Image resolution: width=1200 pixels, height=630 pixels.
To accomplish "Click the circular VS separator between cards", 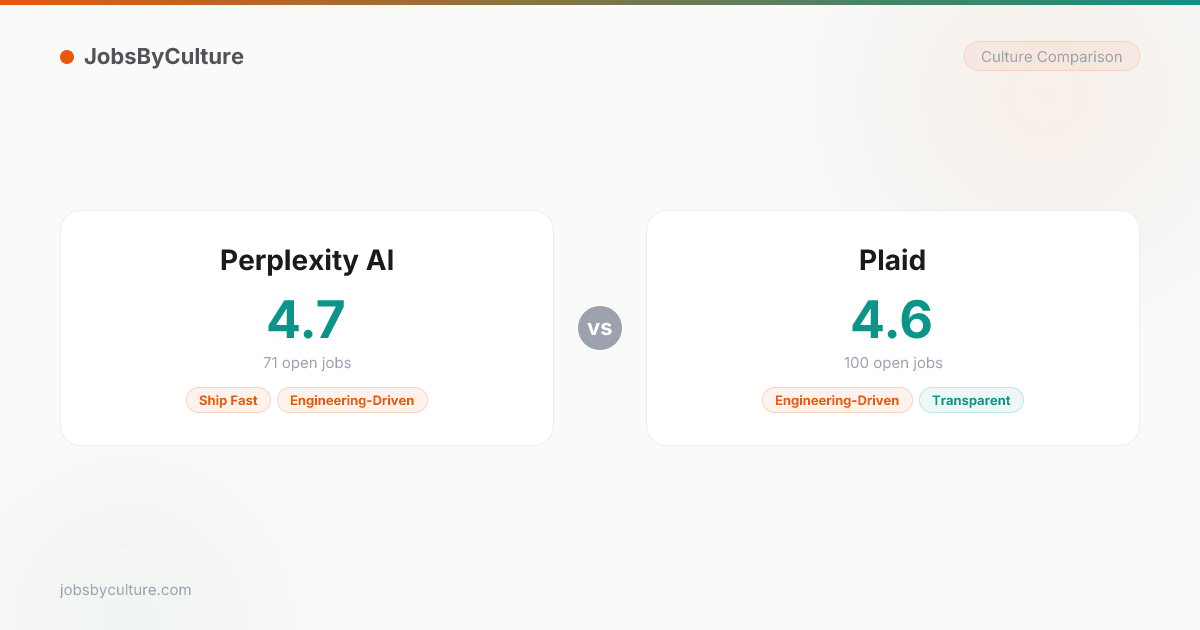I will pyautogui.click(x=600, y=328).
